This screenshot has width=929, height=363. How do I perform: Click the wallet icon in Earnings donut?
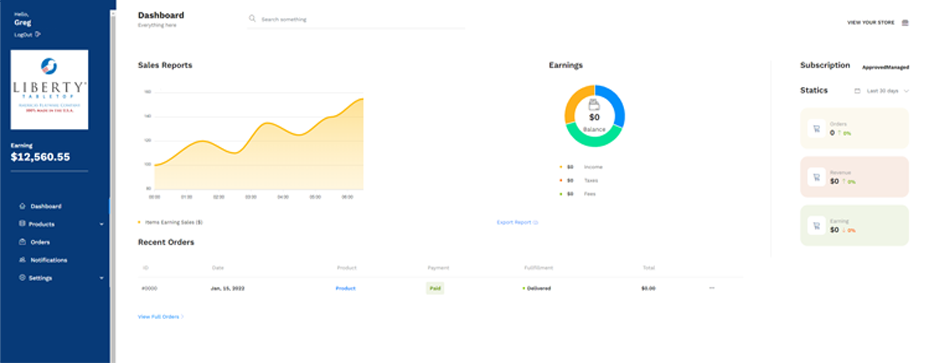click(594, 105)
